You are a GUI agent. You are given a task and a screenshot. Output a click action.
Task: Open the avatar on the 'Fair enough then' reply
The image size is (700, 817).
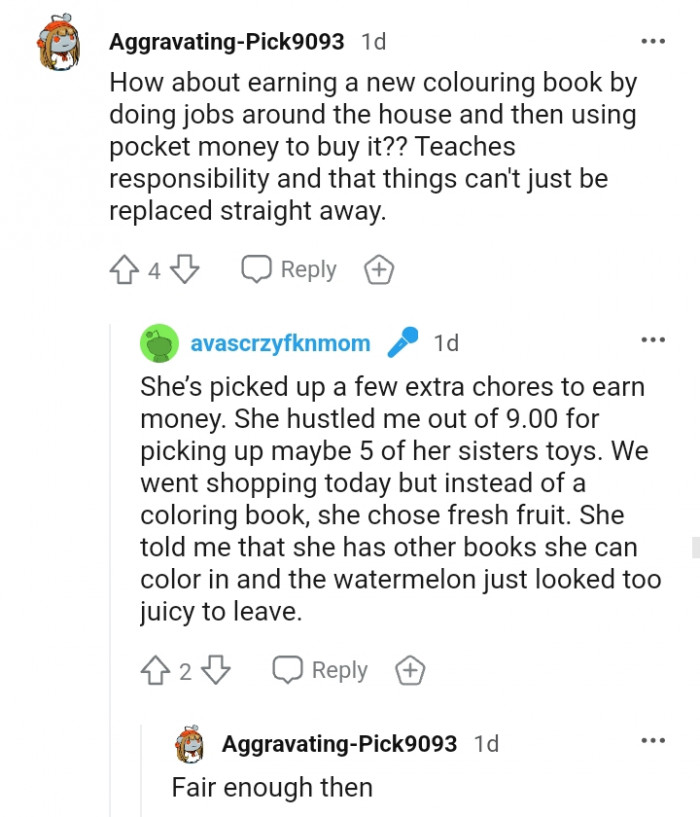pyautogui.click(x=190, y=745)
